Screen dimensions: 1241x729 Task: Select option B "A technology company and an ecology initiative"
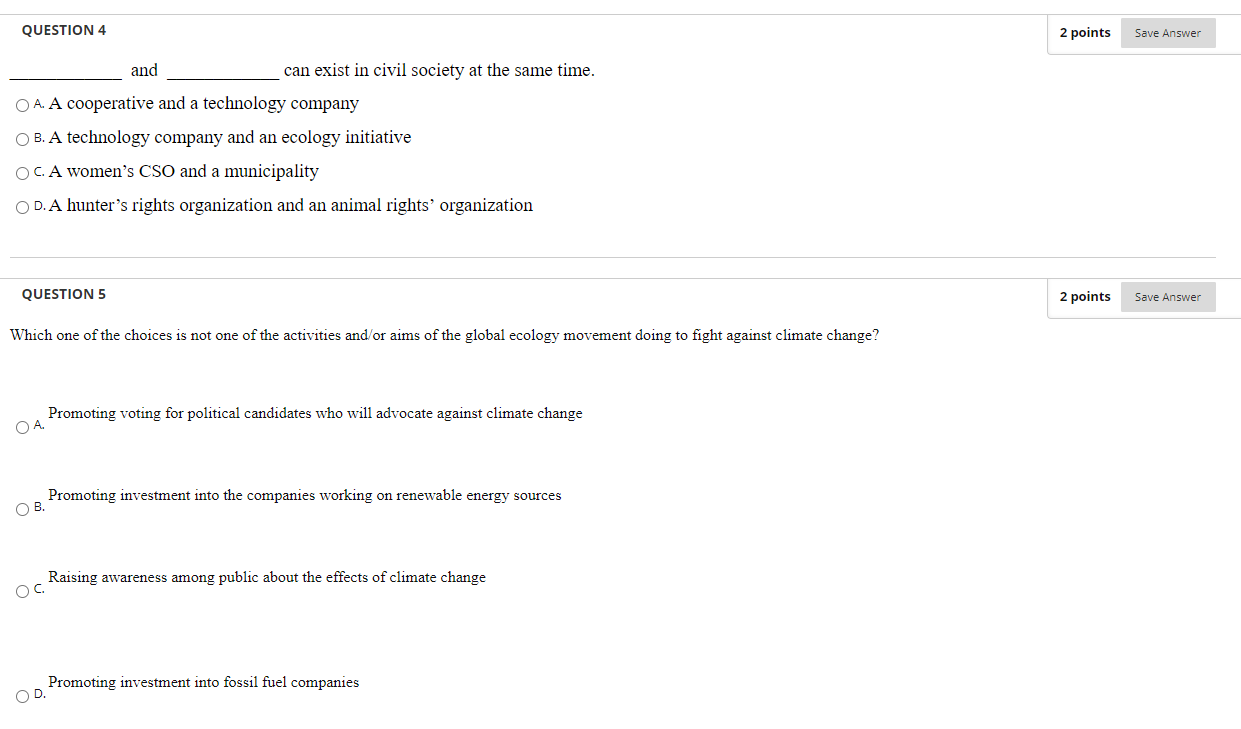point(22,139)
